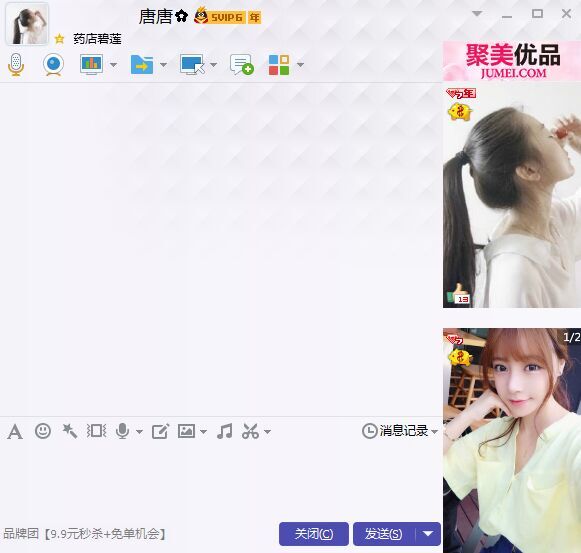The width and height of the screenshot is (581, 553).
Task: Open the 聚美优品 JUMEI.COM ad banner
Action: (512, 61)
